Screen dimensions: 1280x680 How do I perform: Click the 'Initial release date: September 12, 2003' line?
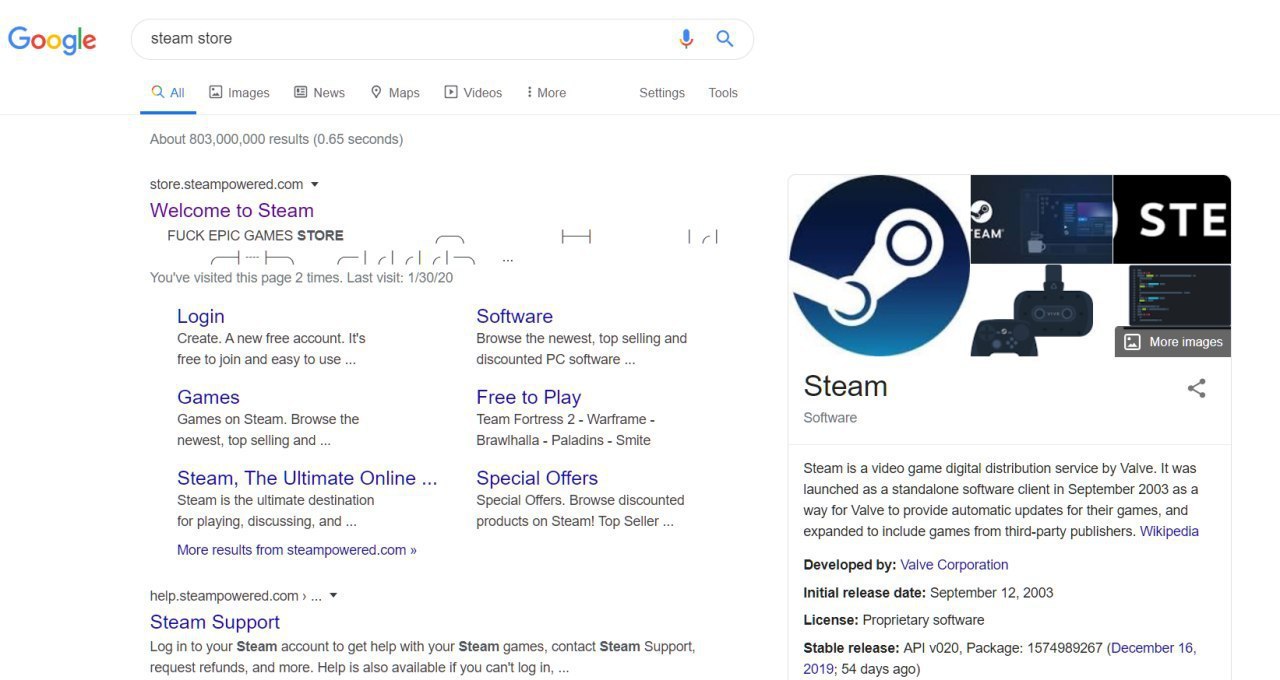coord(928,592)
